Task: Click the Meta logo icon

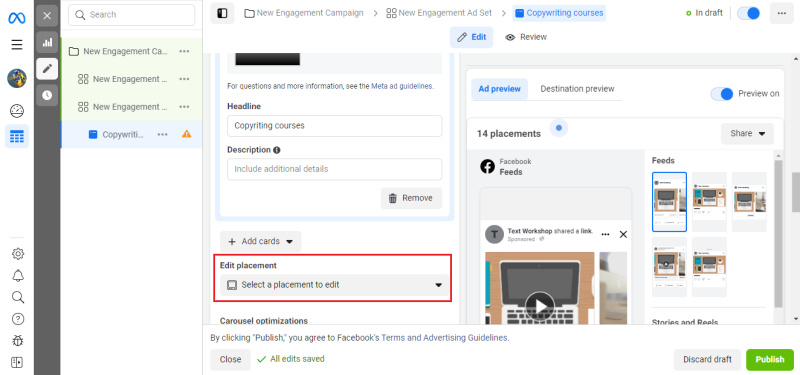Action: 17,18
